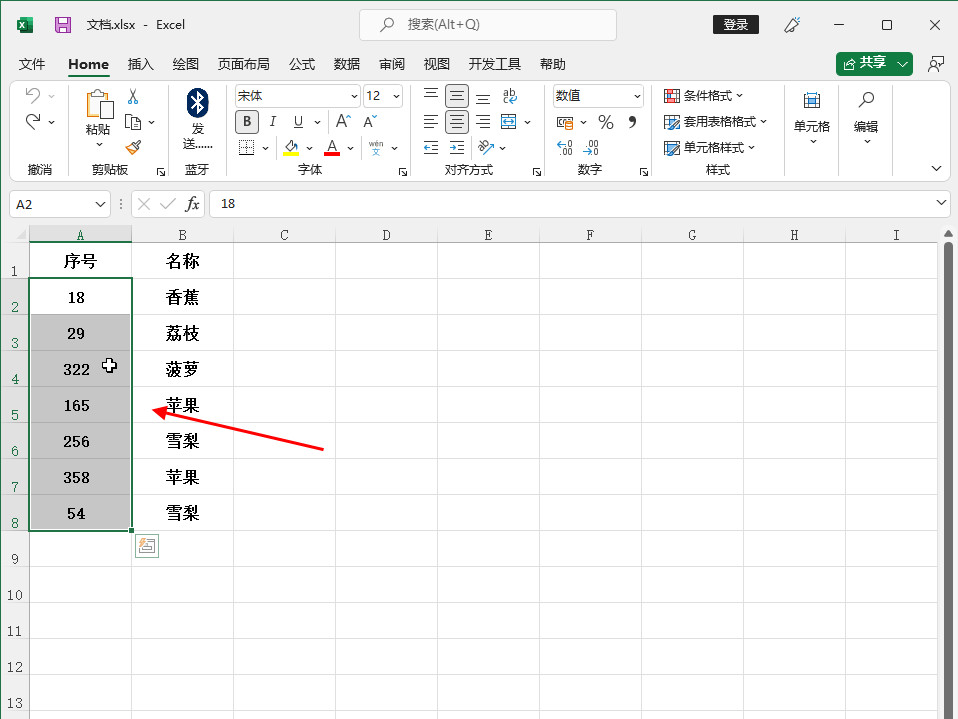The width and height of the screenshot is (958, 719).
Task: Open the font name dropdown
Action: (354, 96)
